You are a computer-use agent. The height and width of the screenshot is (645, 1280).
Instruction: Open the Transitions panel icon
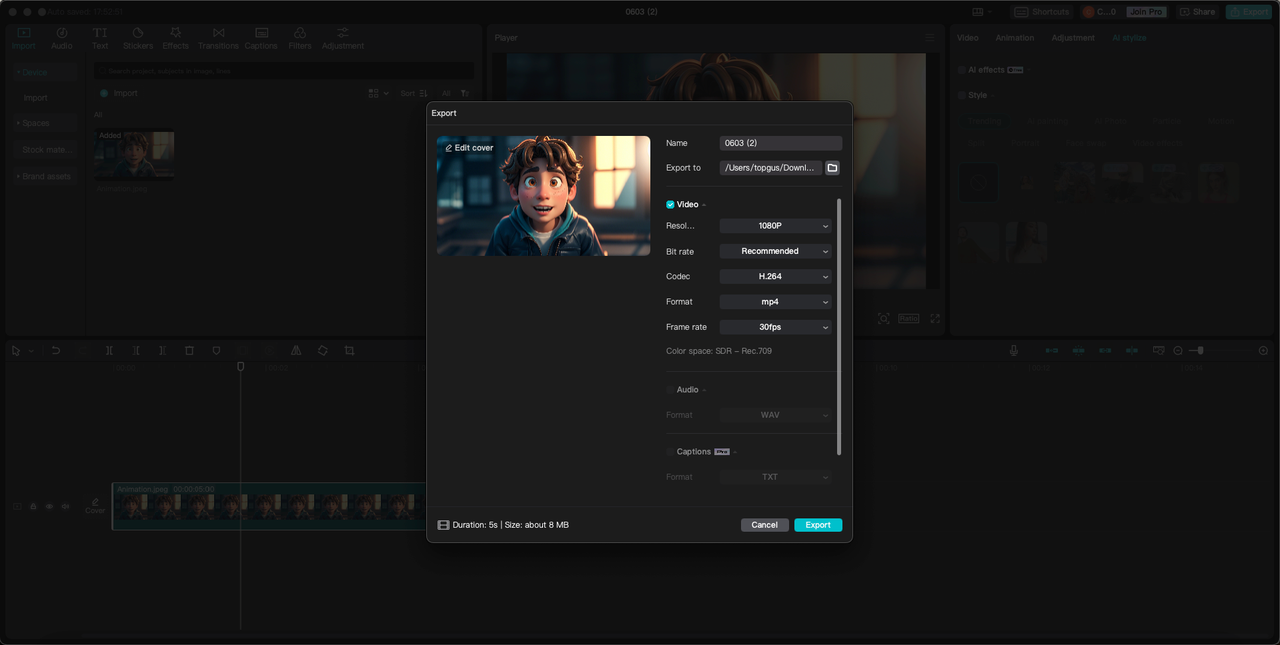point(218,33)
